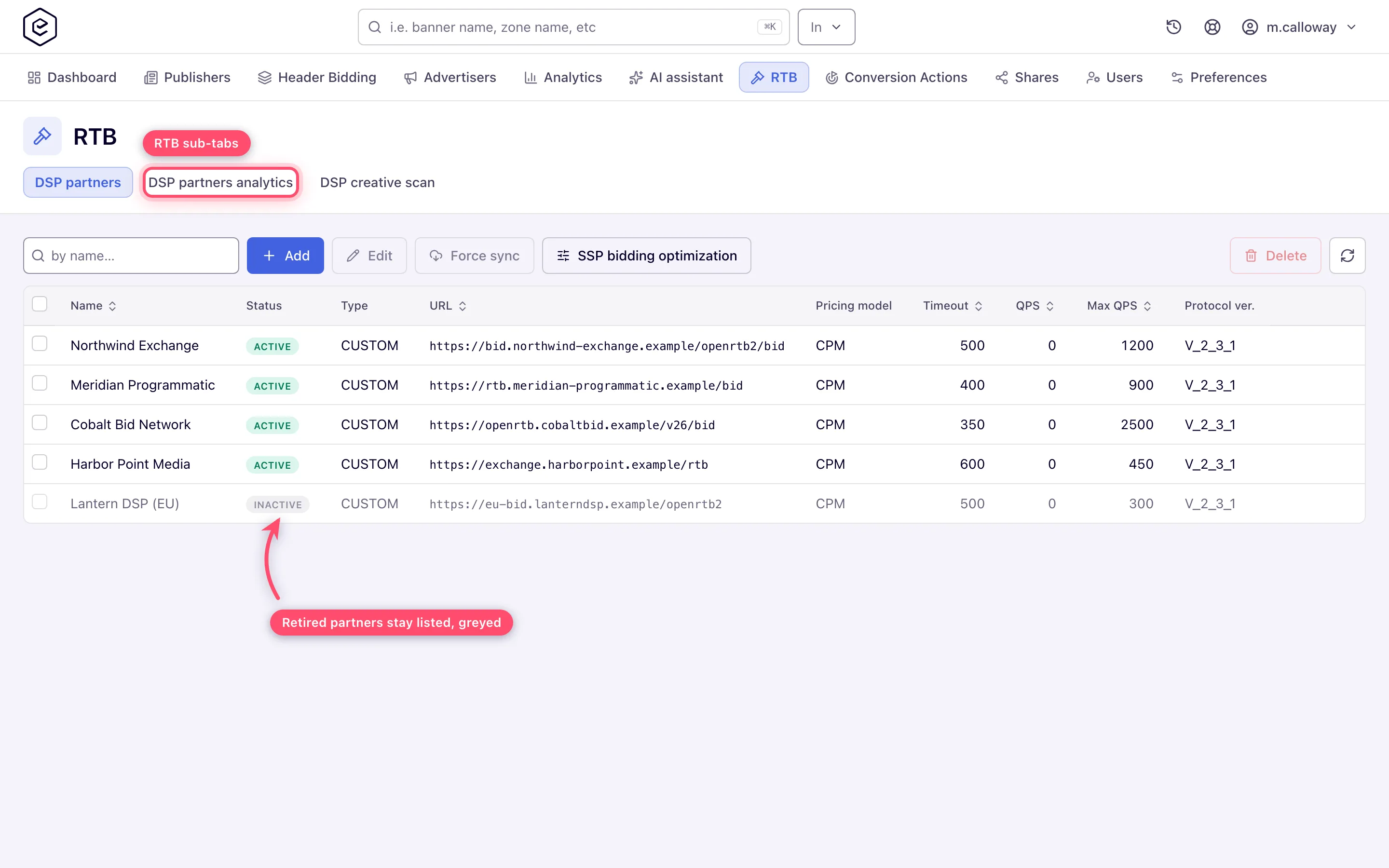Open the help lifebuoy icon

[x=1212, y=27]
